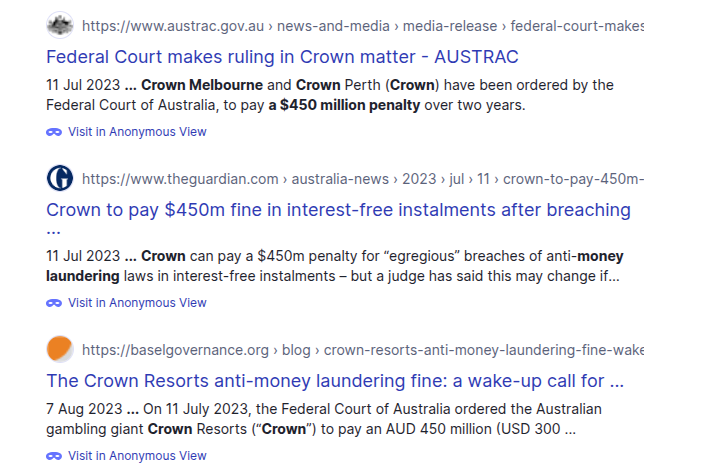Click the mask icon under the Guardian result
This screenshot has height=469, width=724.
[x=54, y=303]
